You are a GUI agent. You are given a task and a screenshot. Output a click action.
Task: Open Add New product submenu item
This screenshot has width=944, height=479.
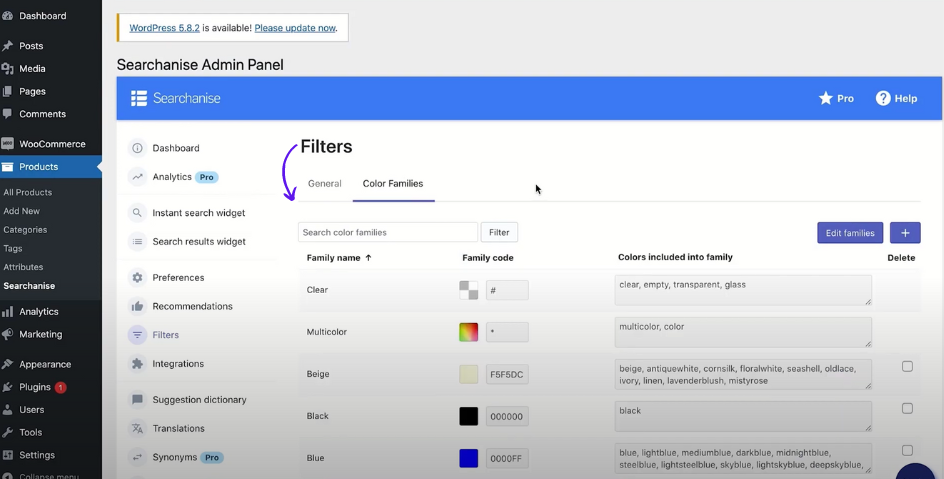(22, 211)
